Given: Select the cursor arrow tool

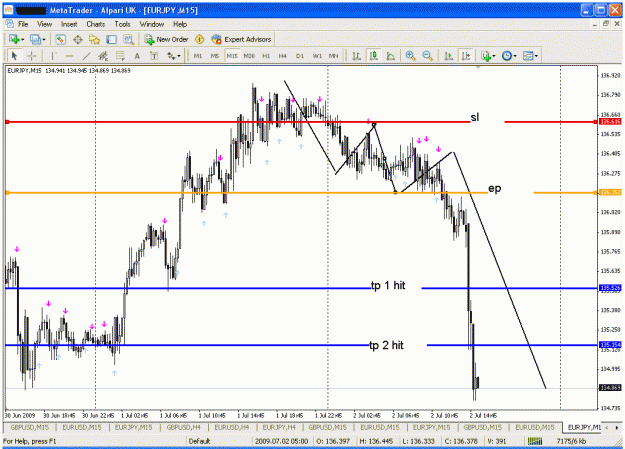Looking at the screenshot, I should [x=15, y=56].
